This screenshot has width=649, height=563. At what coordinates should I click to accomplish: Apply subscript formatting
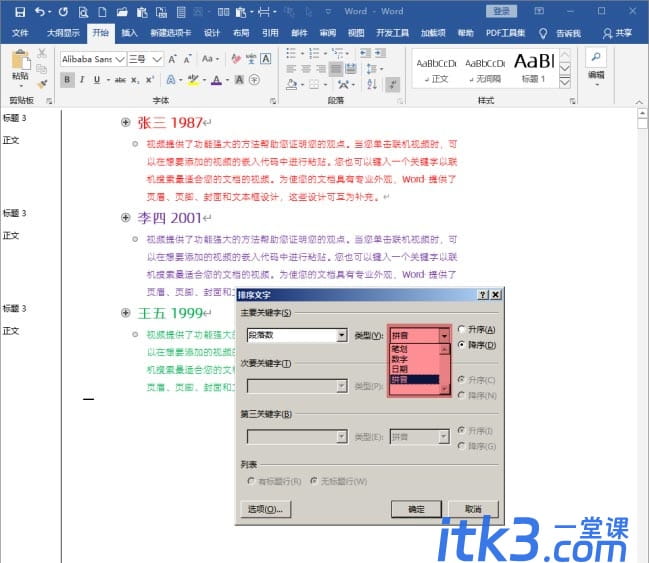pyautogui.click(x=135, y=80)
